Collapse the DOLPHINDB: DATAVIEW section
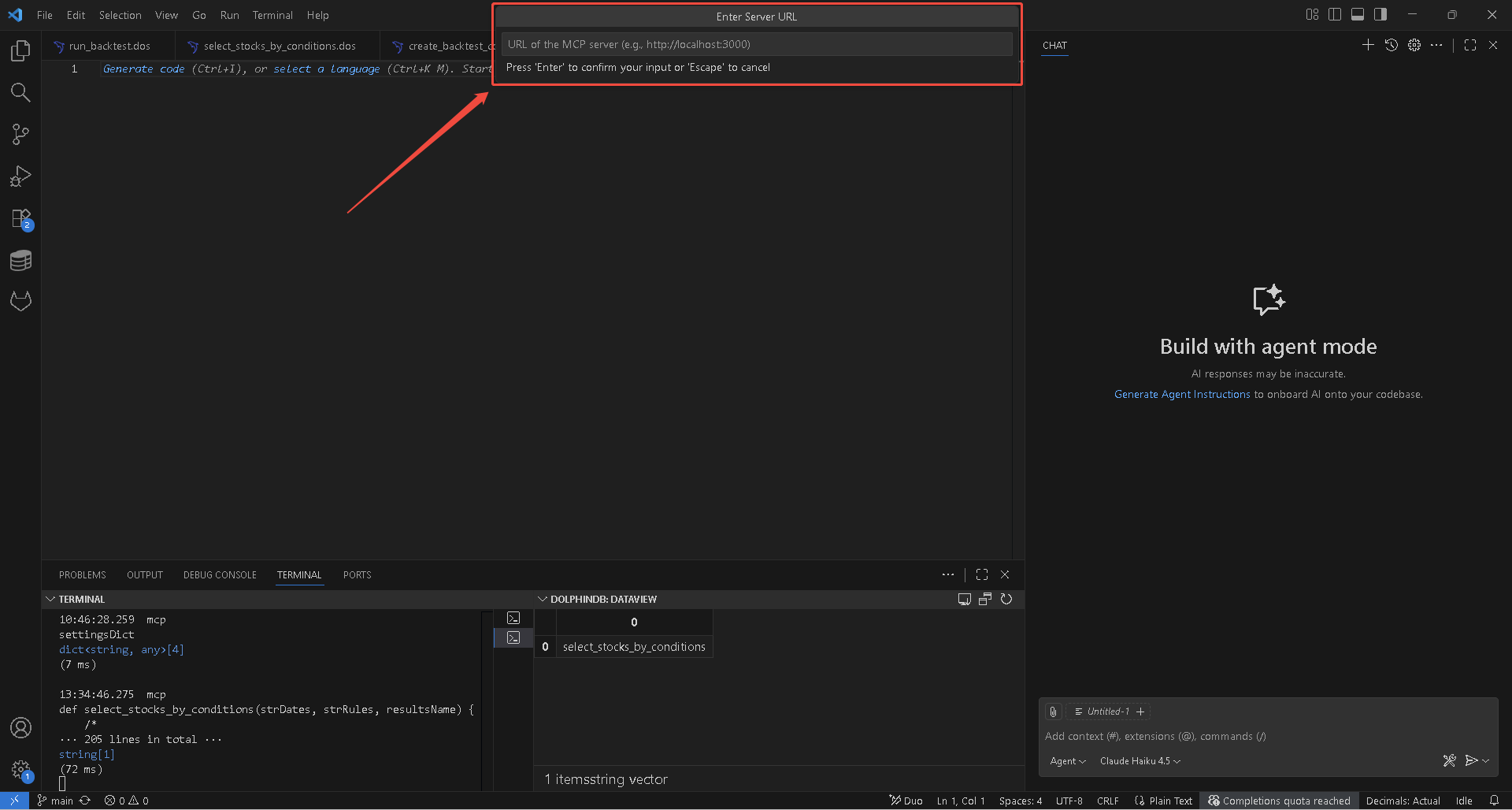Image resolution: width=1512 pixels, height=810 pixels. [543, 600]
